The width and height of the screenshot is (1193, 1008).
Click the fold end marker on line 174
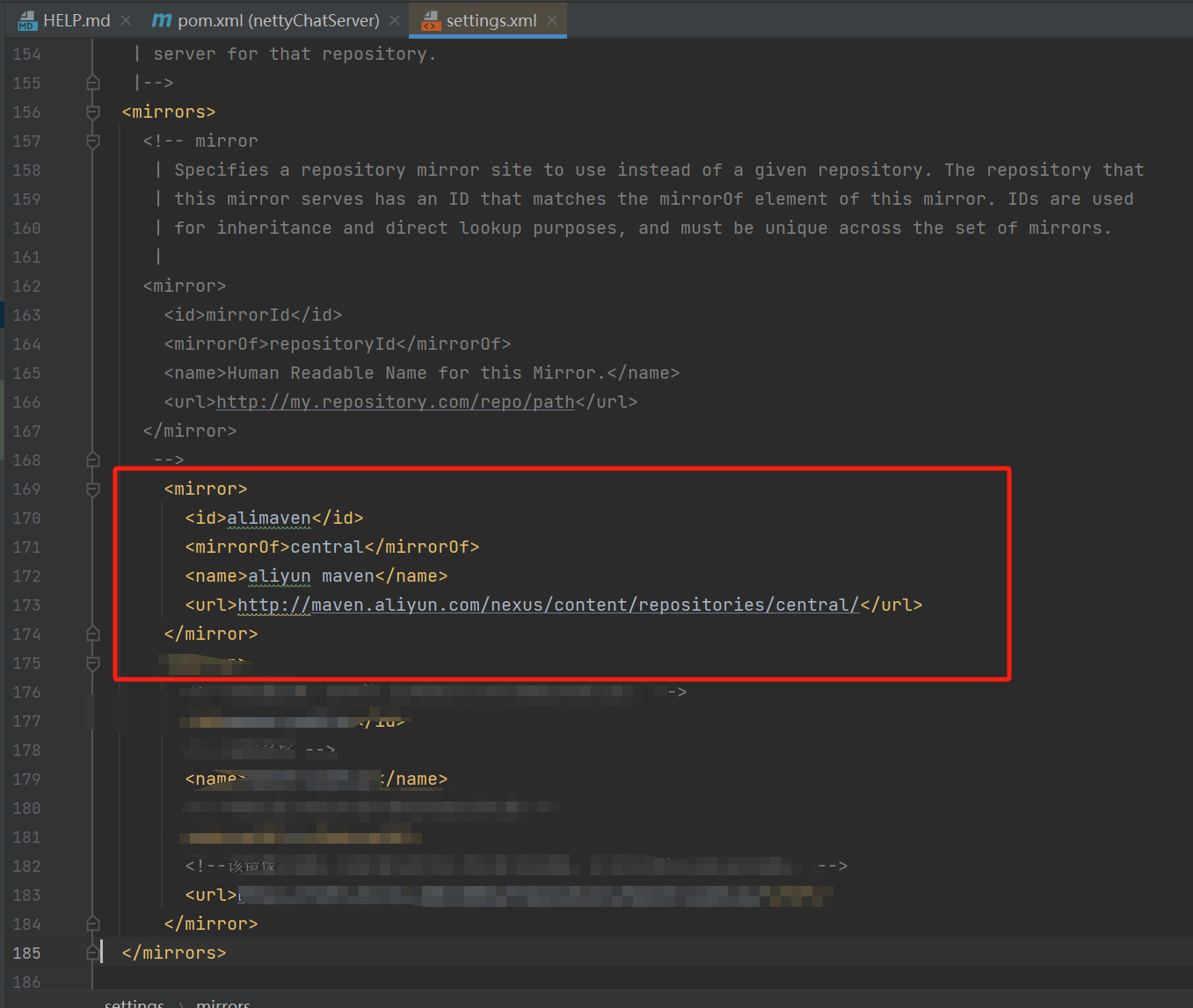click(93, 634)
